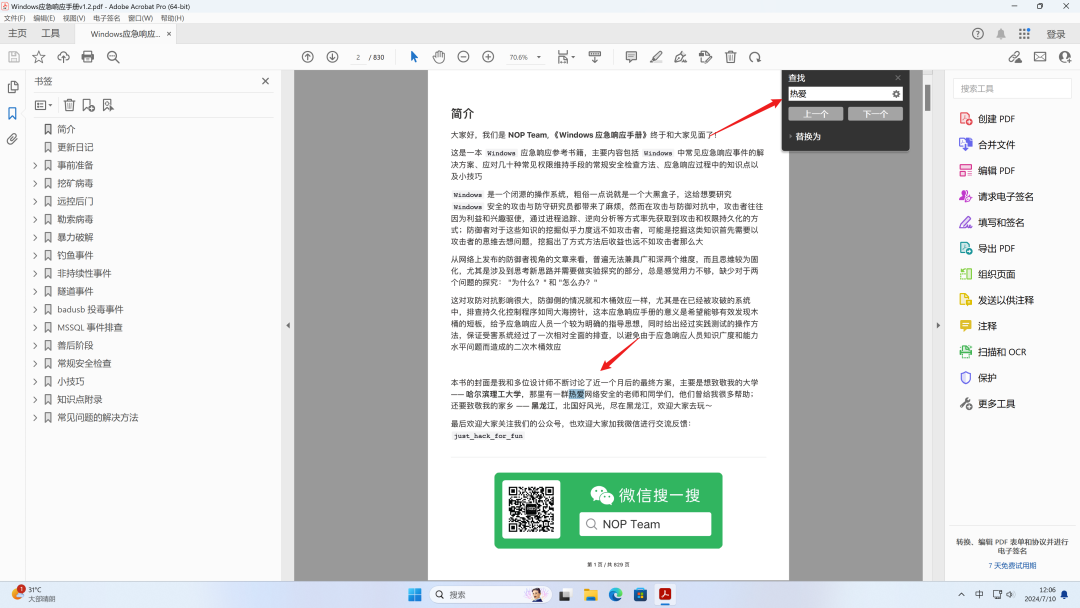Click the zoom in plus icon

(488, 57)
